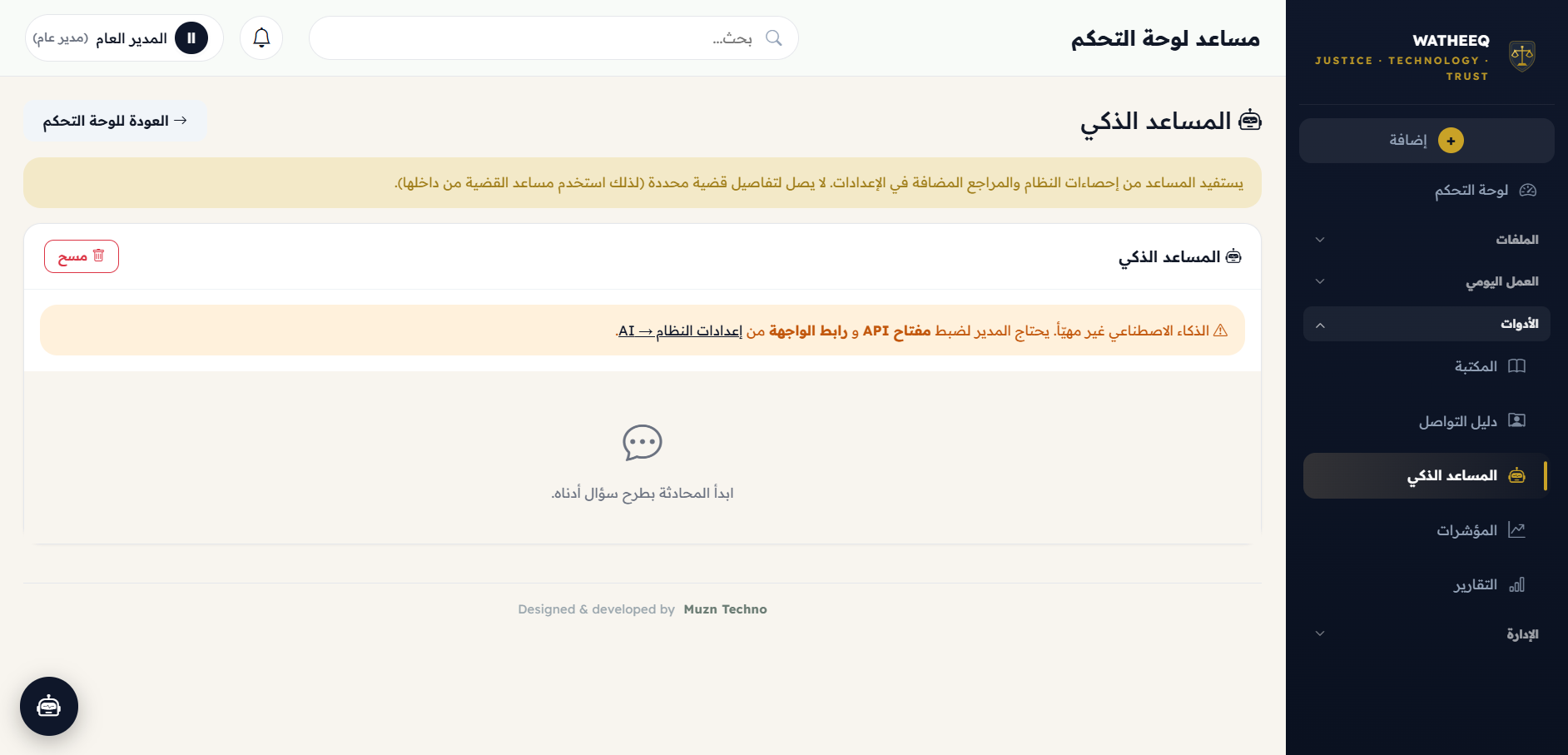Click العودة للوحة التحكم back button
The image size is (1568, 755).
115,121
